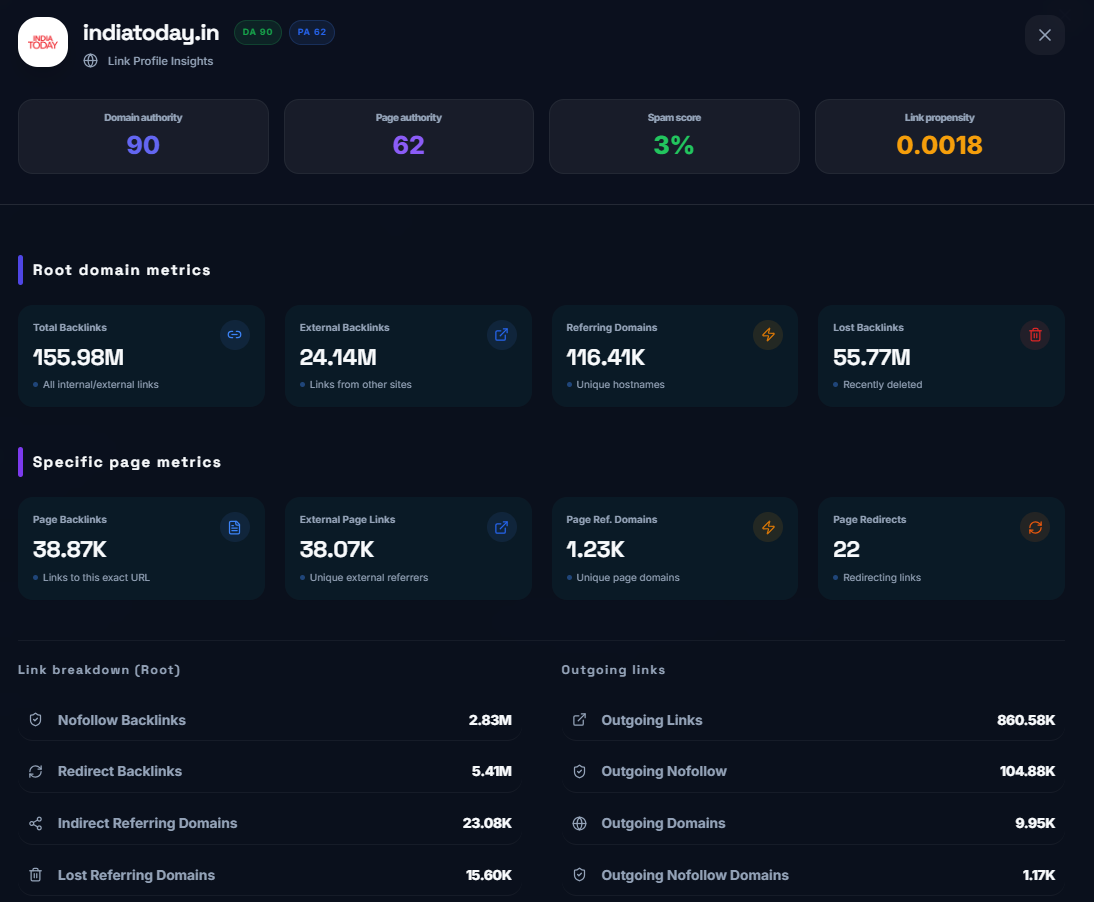Select the Indirect Referring Domains value 23.08K

click(x=487, y=823)
